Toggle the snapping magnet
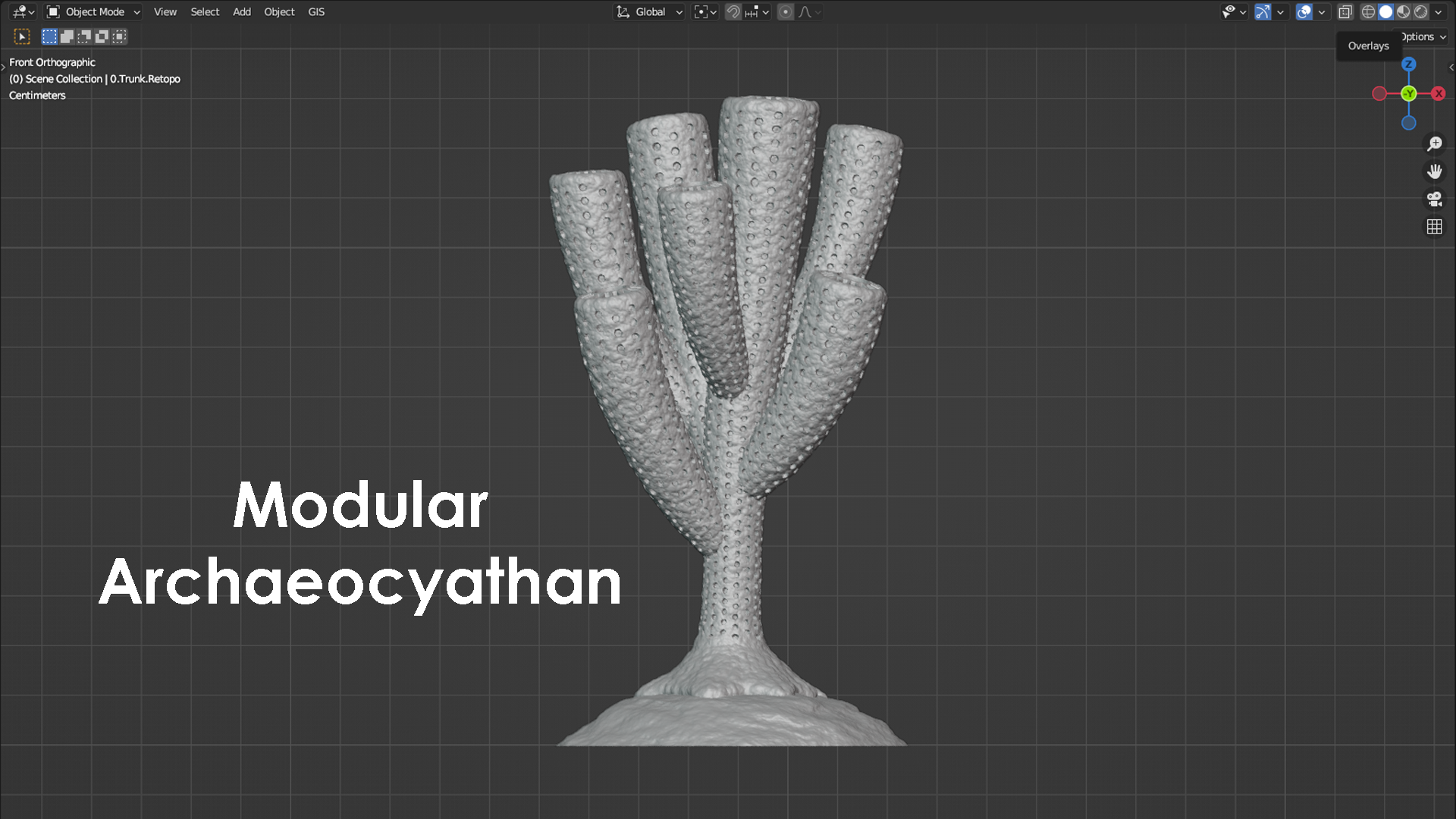The width and height of the screenshot is (1456, 819). pyautogui.click(x=733, y=11)
